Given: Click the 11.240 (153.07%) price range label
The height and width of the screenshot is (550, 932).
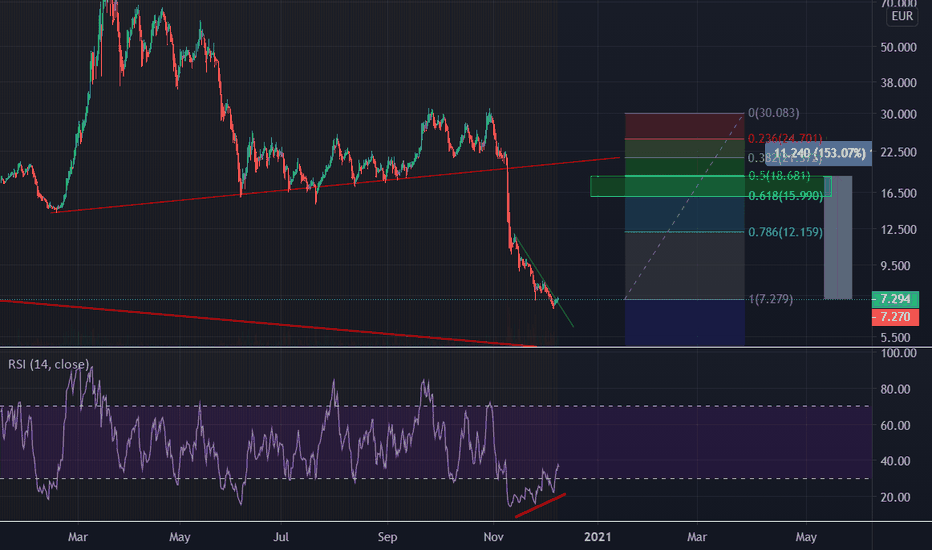Looking at the screenshot, I should pyautogui.click(x=818, y=153).
